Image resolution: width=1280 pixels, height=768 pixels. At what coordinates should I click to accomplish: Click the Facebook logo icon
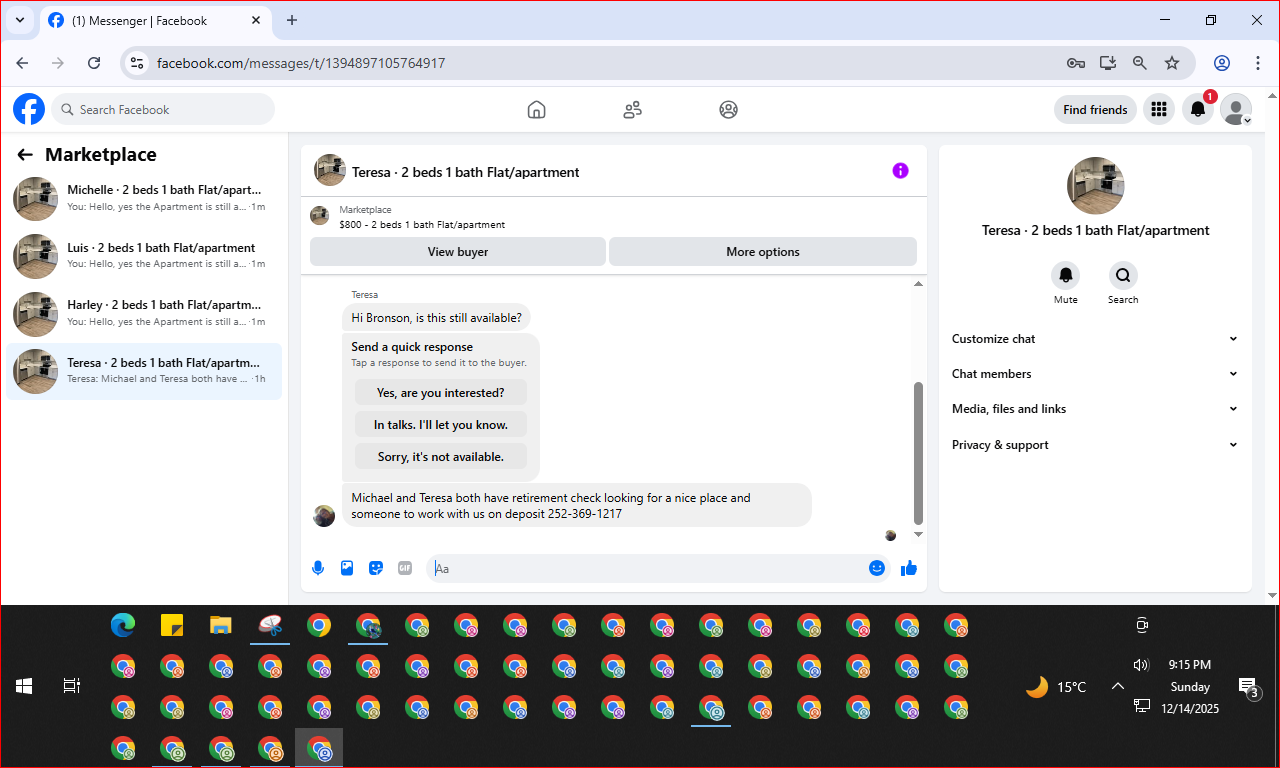(29, 109)
